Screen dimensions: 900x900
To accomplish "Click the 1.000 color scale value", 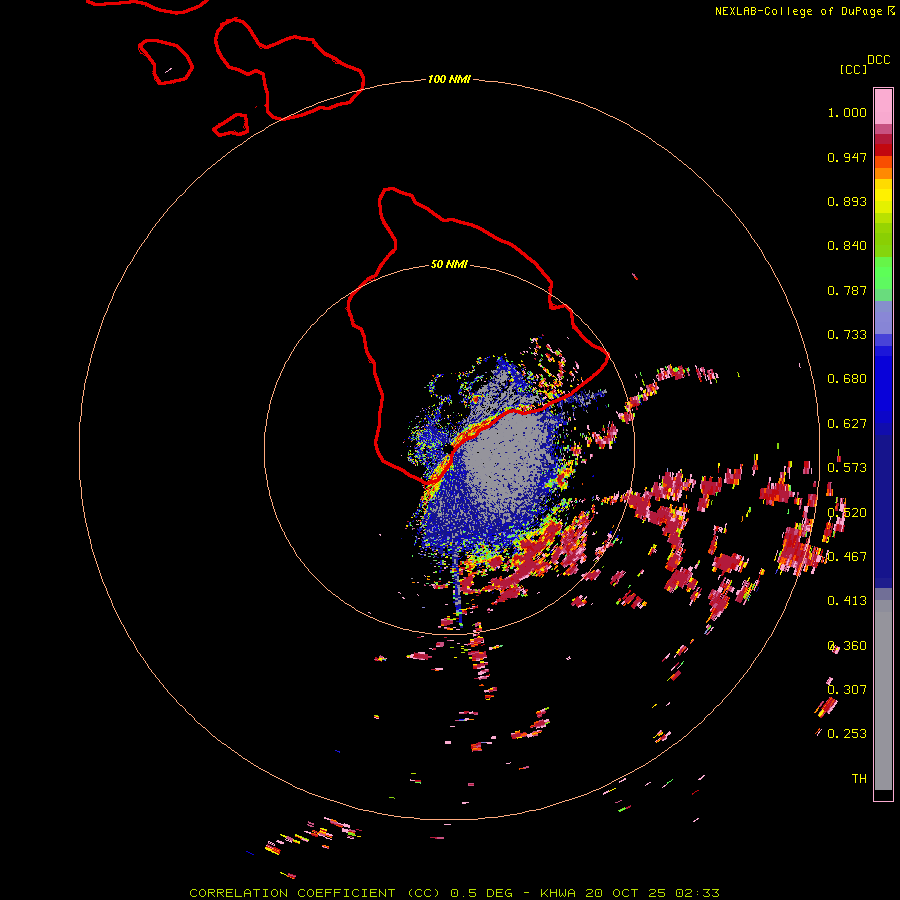I will [x=847, y=112].
